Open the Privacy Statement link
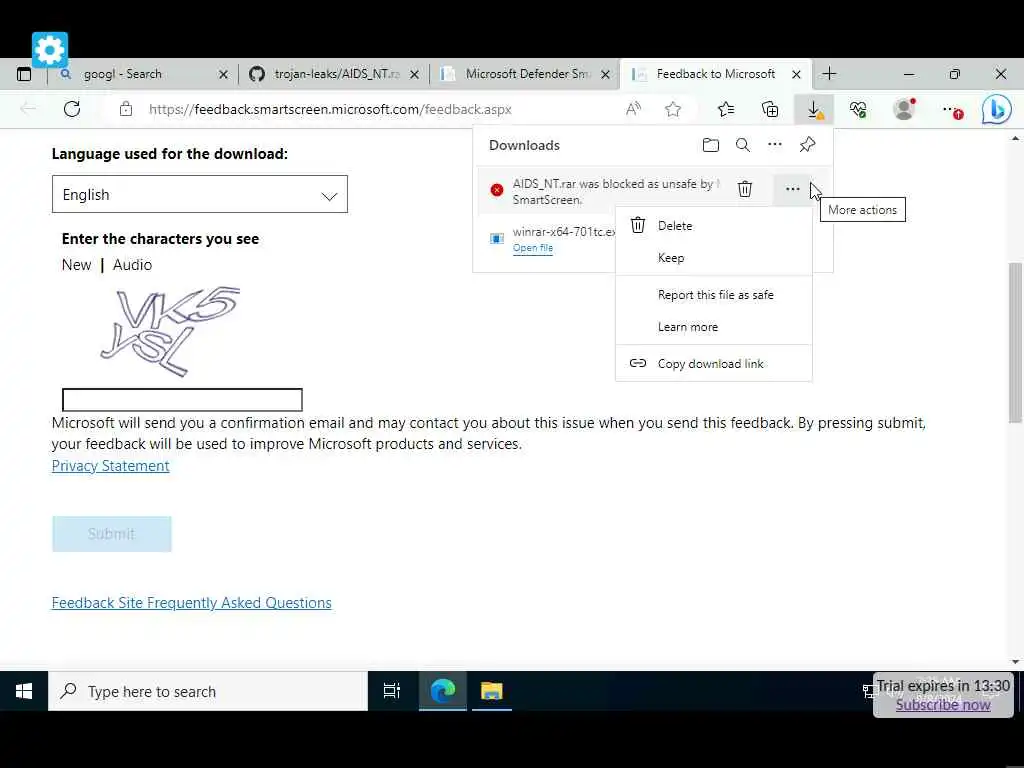Image resolution: width=1024 pixels, height=768 pixels. tap(110, 466)
